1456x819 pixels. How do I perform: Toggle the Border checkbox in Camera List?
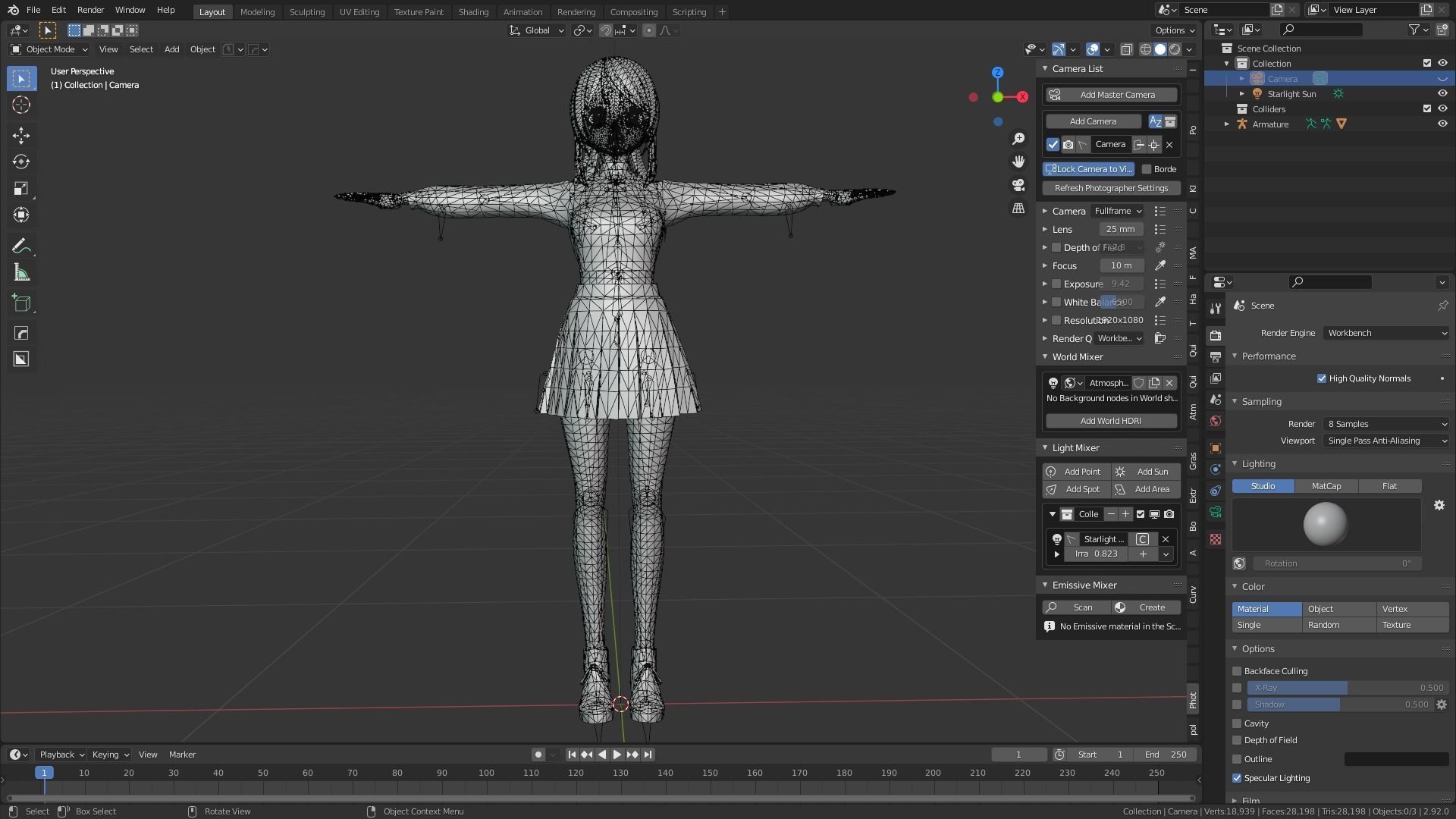tap(1147, 169)
